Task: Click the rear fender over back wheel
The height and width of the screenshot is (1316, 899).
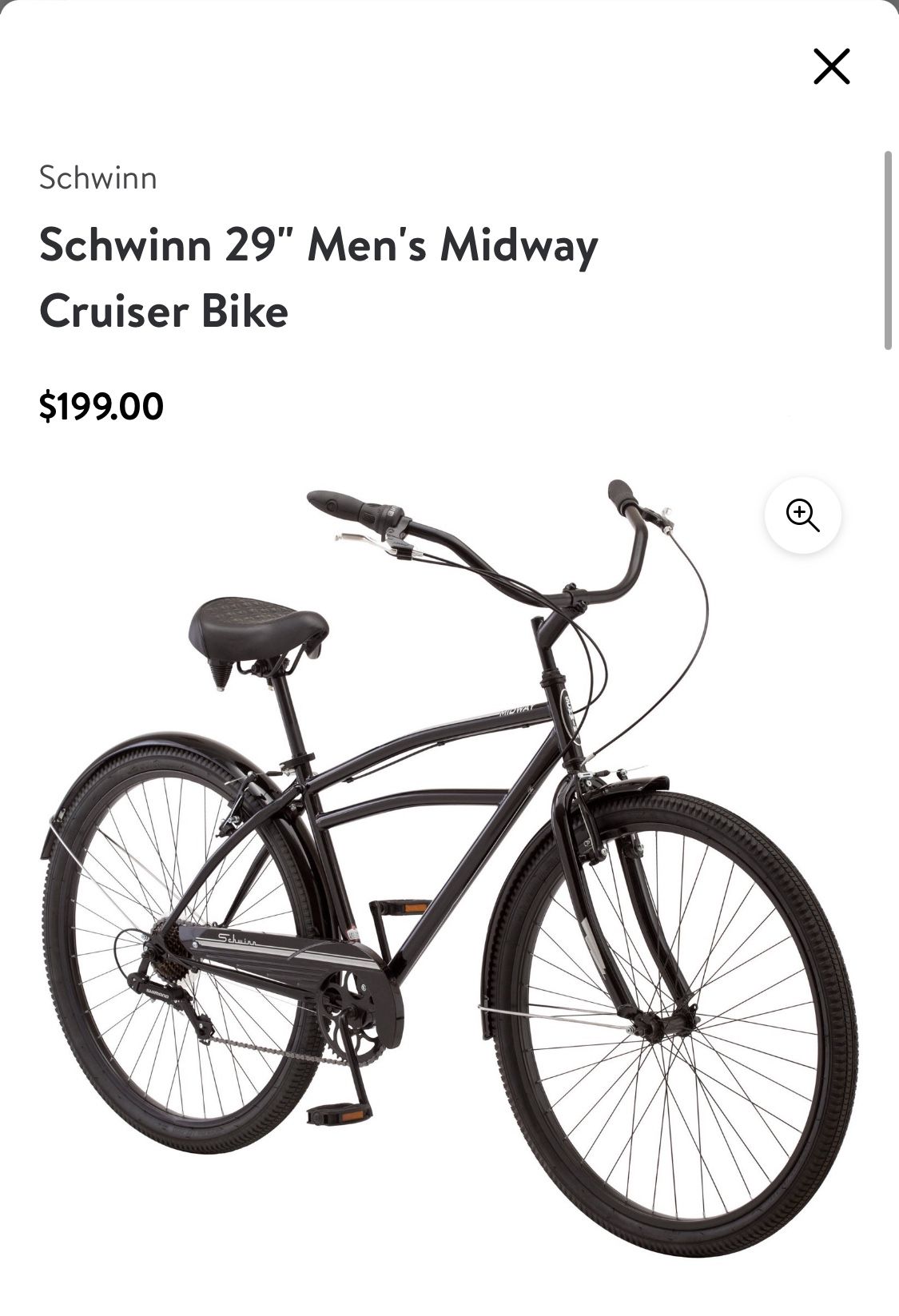Action: (x=160, y=755)
